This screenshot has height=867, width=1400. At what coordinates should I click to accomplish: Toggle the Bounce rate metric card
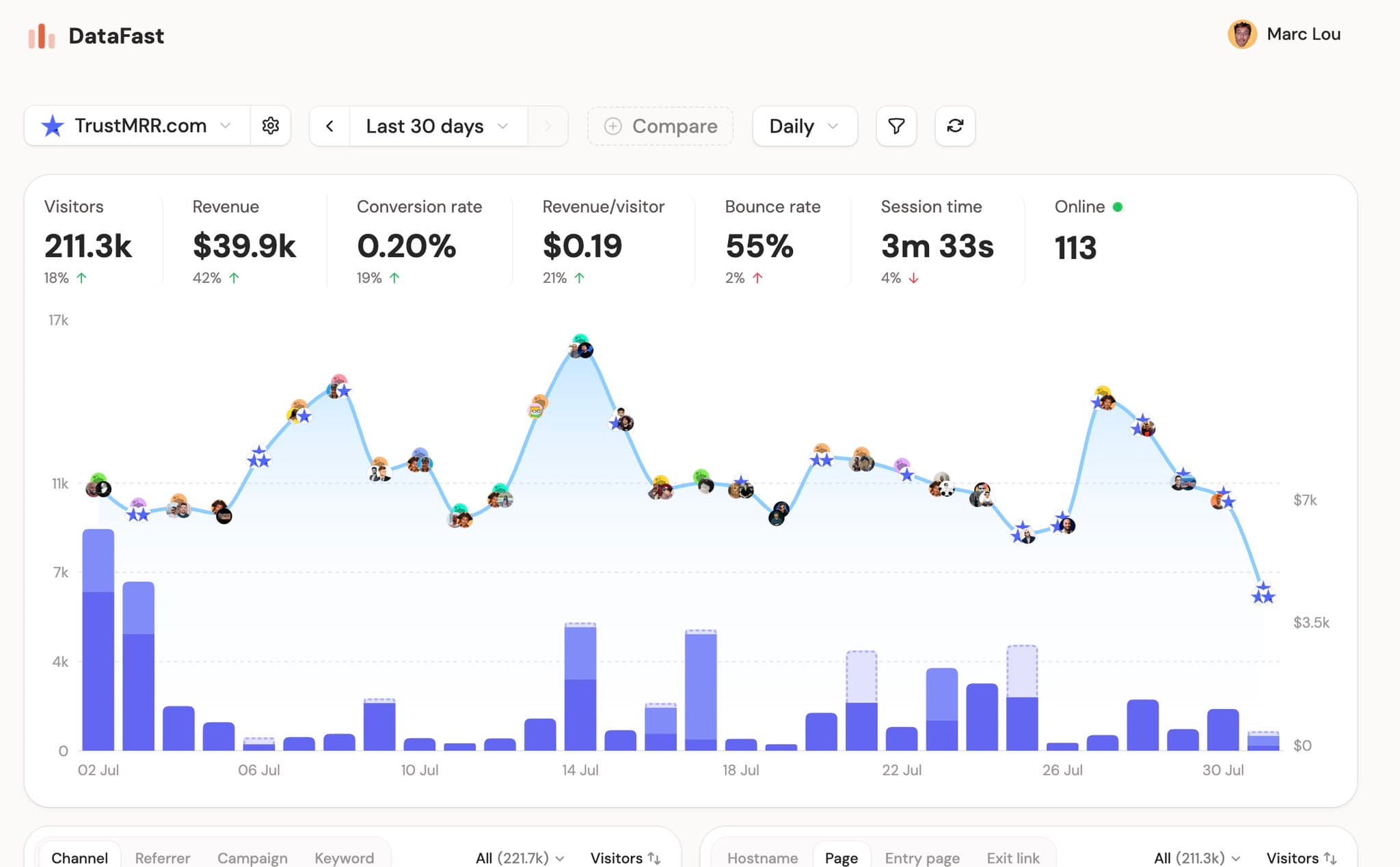pos(772,241)
